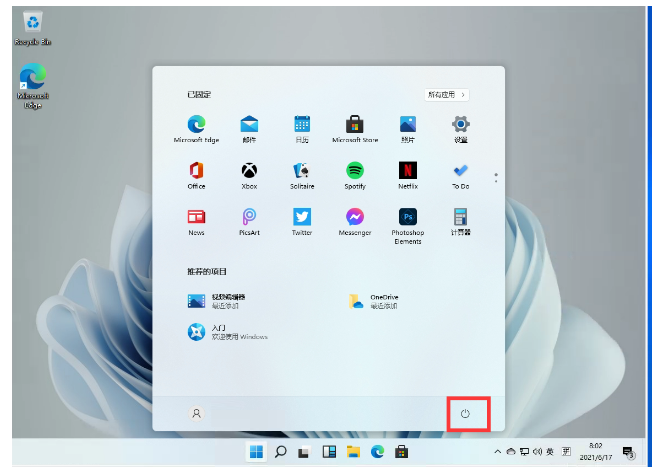661x476 pixels.
Task: Switch the input language indicator
Action: click(x=550, y=452)
